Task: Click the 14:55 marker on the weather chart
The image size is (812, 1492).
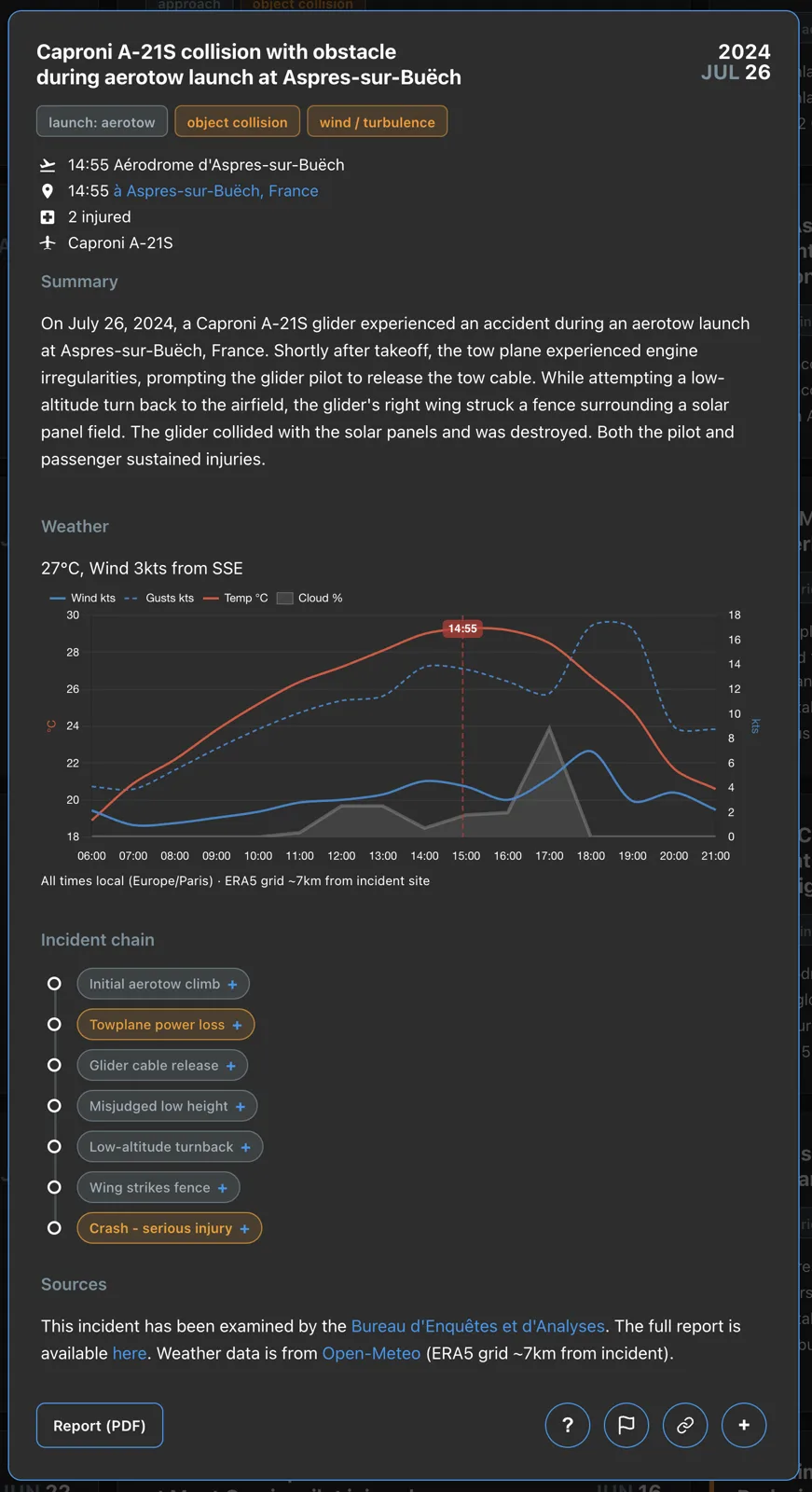Action: 462,629
